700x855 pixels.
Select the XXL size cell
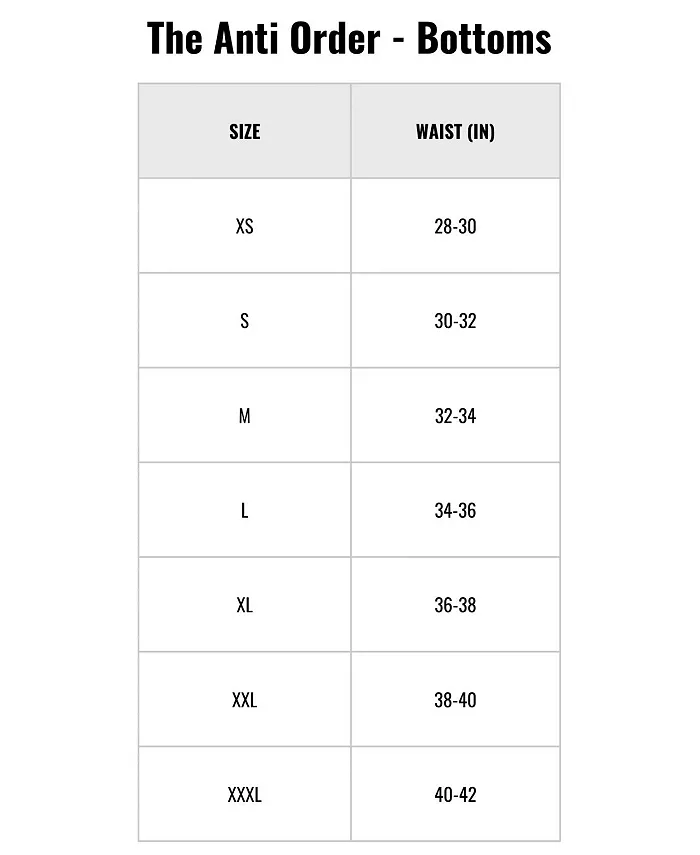[244, 700]
